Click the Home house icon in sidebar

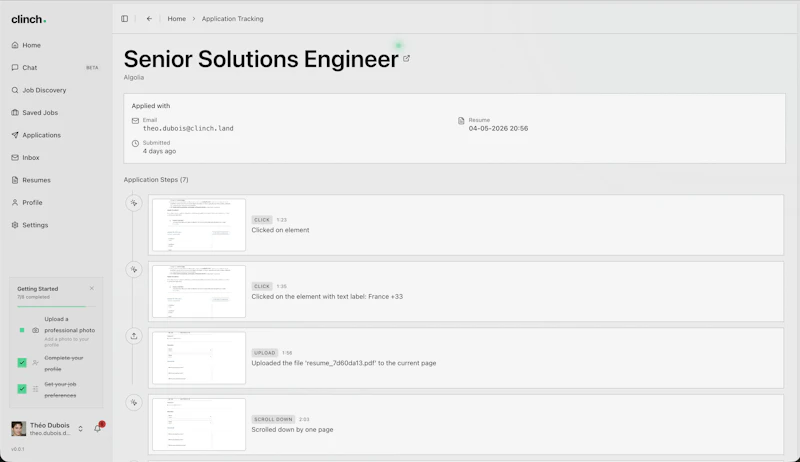[x=15, y=45]
